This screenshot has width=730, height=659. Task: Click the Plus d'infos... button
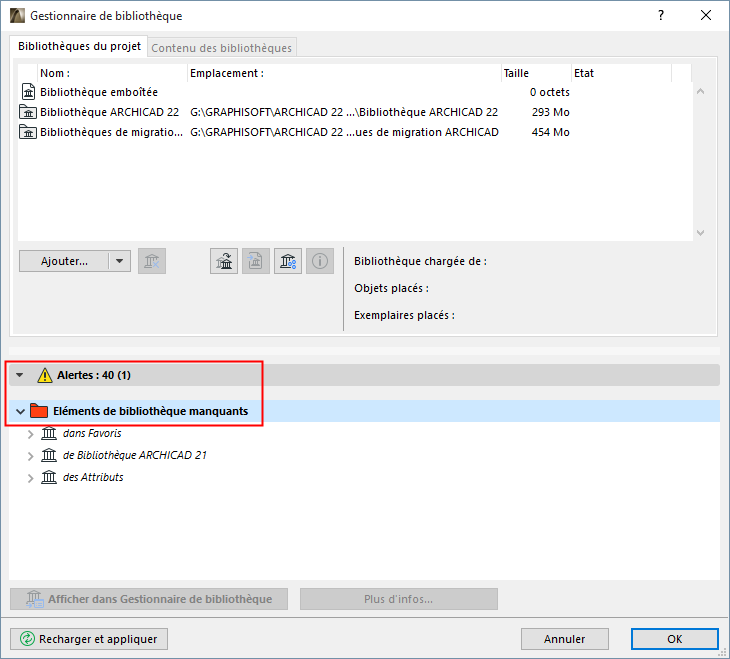pos(399,599)
